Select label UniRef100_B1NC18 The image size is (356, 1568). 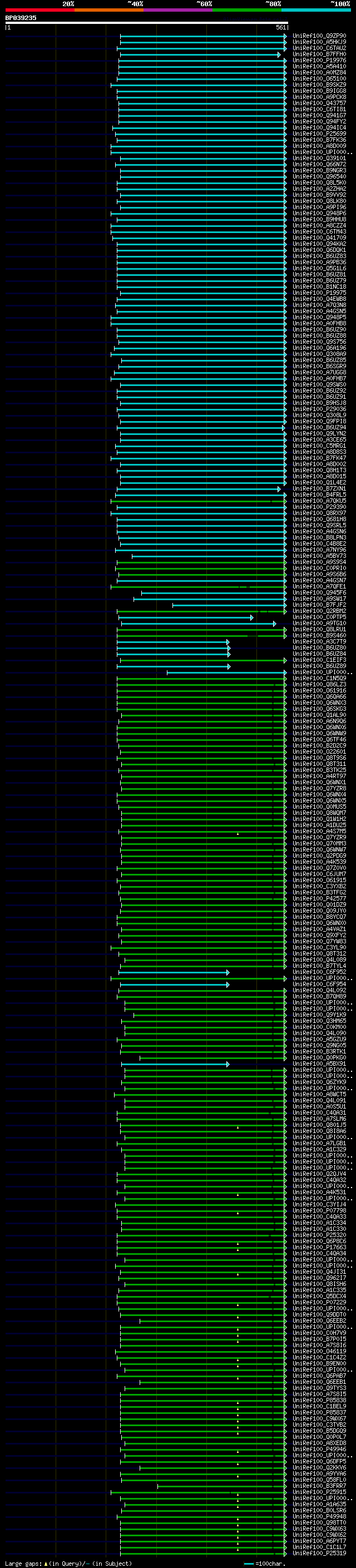tap(319, 286)
